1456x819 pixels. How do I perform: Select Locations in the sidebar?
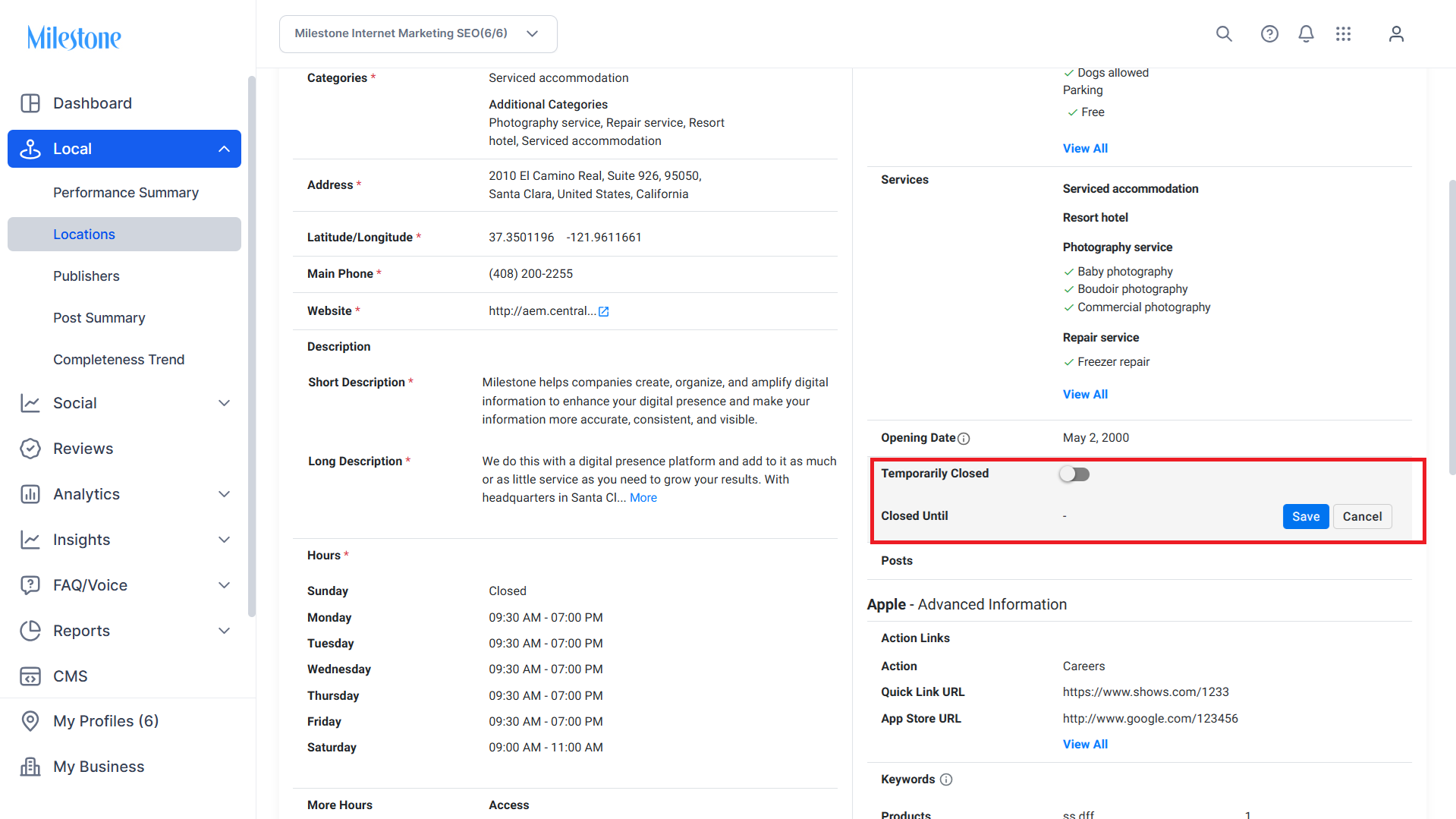click(124, 235)
